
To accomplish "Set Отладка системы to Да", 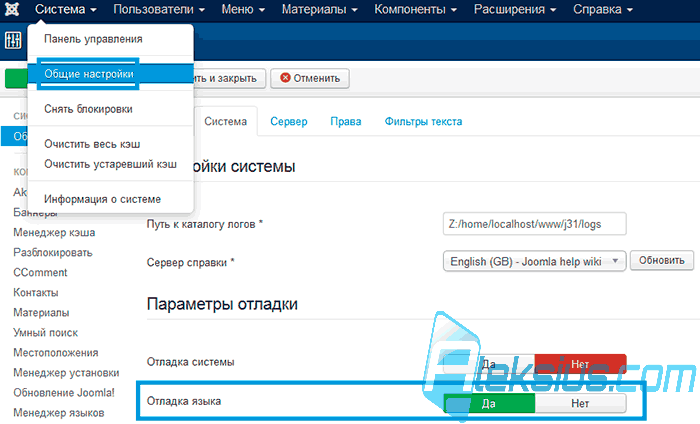I will pyautogui.click(x=489, y=364).
